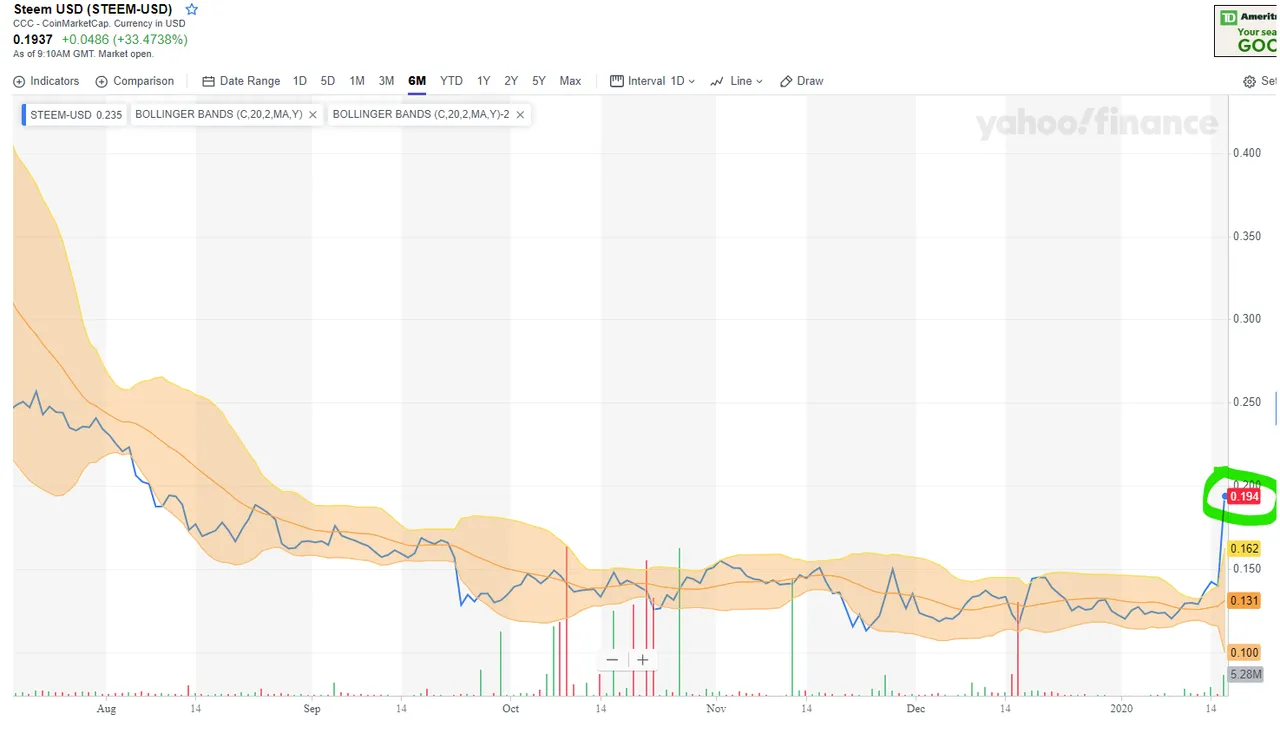This screenshot has height=732, width=1280.
Task: Open the Date Range picker
Action: click(241, 81)
